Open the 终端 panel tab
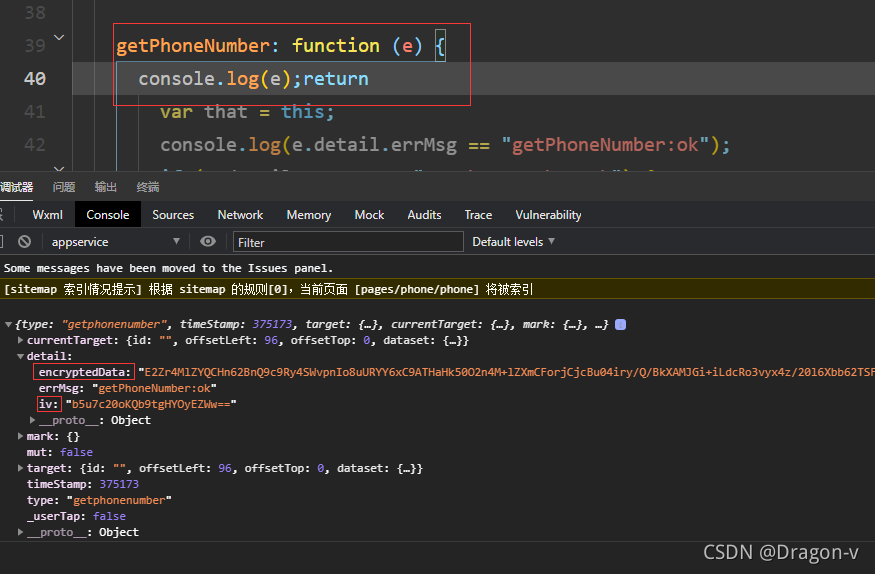The height and width of the screenshot is (574, 875). coord(148,187)
